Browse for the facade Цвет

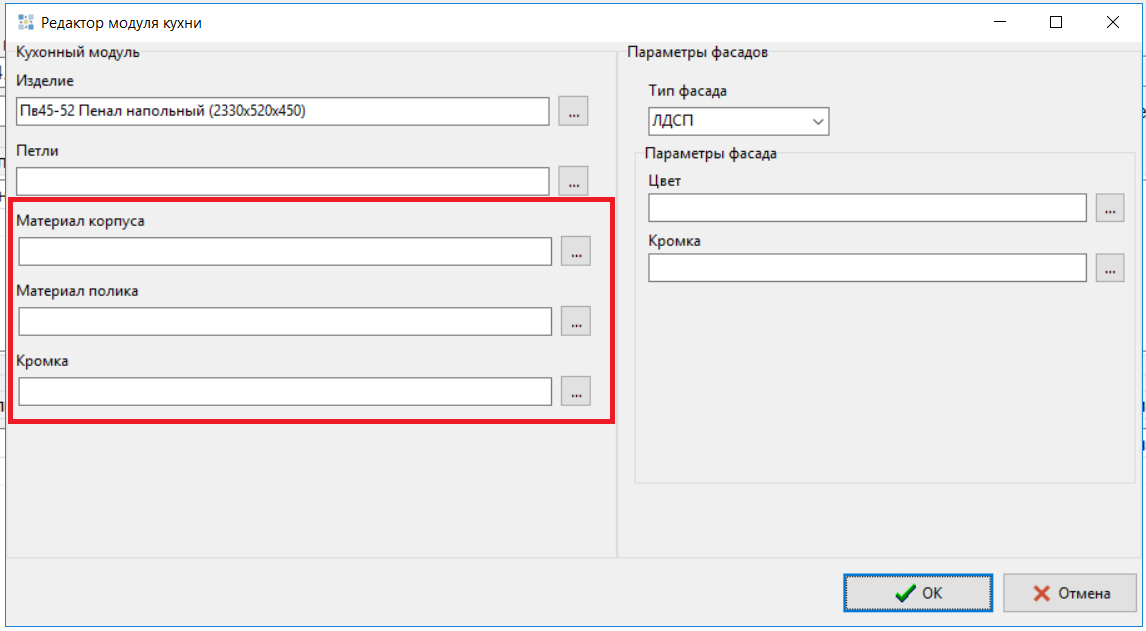click(1109, 208)
